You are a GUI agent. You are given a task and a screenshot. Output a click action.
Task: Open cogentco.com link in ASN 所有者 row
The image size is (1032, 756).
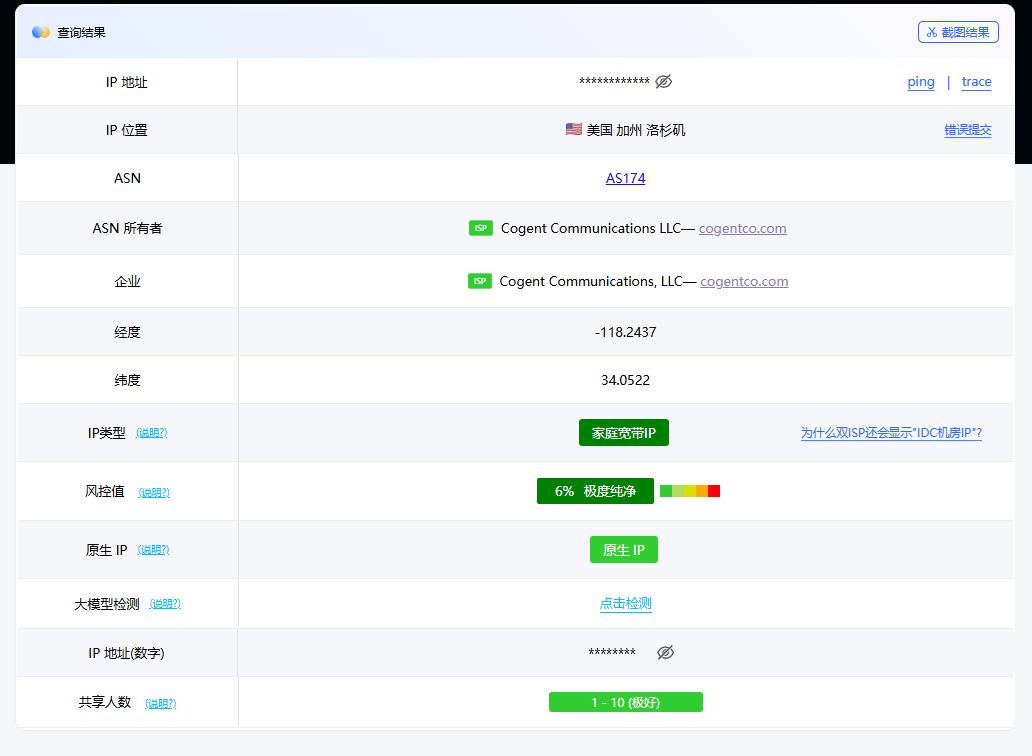742,228
